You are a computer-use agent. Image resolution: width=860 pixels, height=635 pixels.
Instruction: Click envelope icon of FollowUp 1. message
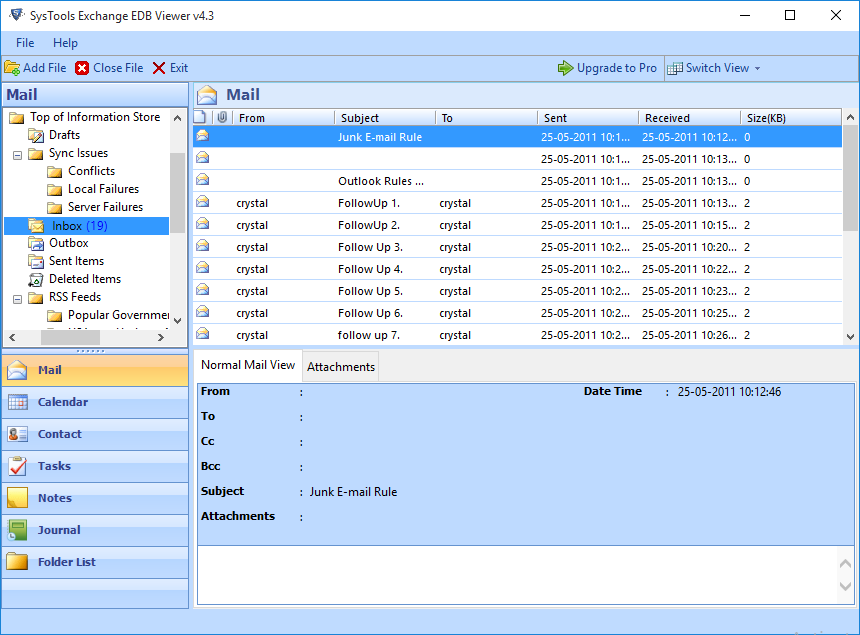[x=202, y=202]
